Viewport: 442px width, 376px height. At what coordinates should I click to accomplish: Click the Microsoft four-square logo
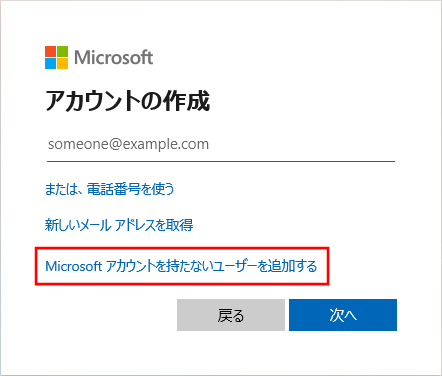(56, 58)
